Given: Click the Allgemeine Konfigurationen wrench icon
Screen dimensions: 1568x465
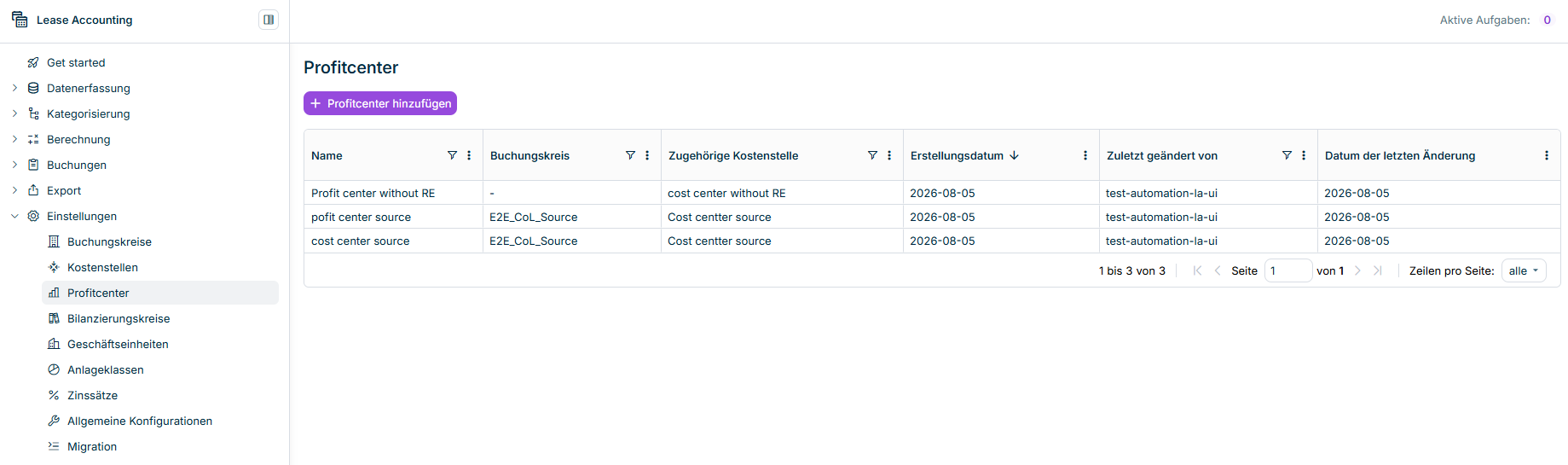Looking at the screenshot, I should (54, 421).
